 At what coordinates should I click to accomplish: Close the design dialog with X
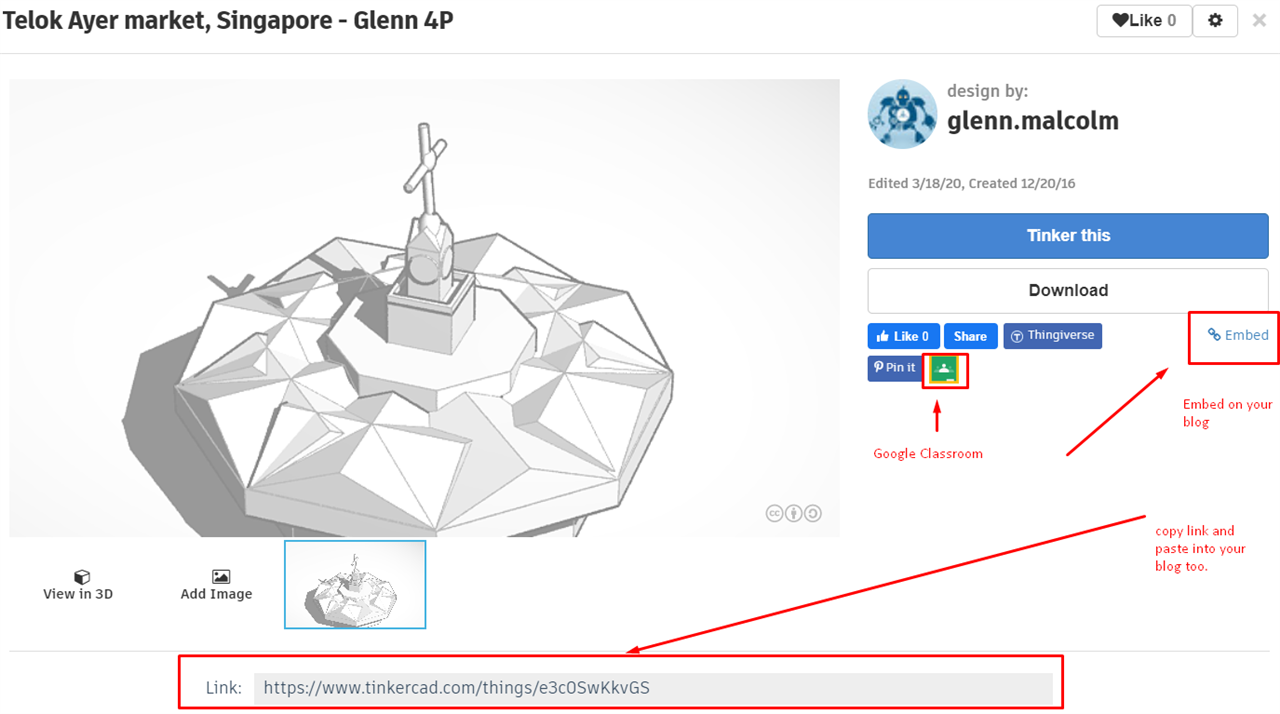1259,20
